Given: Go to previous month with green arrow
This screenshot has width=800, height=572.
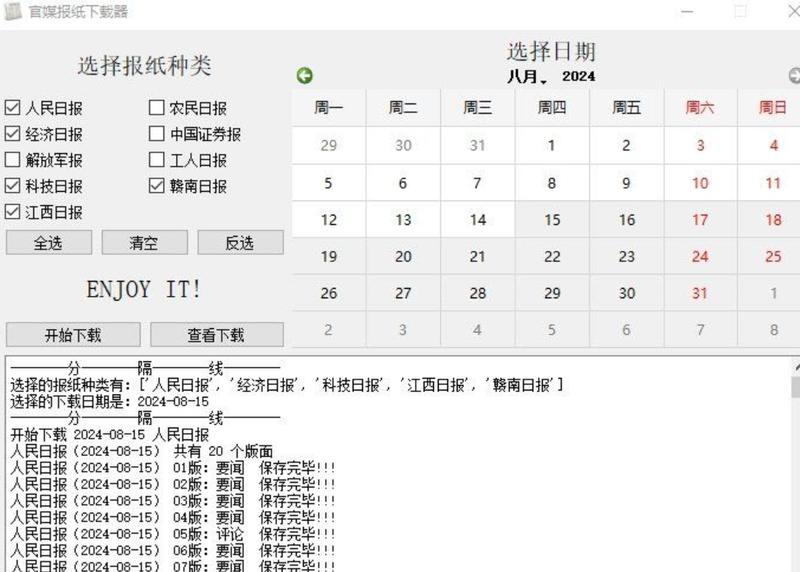Looking at the screenshot, I should (305, 76).
